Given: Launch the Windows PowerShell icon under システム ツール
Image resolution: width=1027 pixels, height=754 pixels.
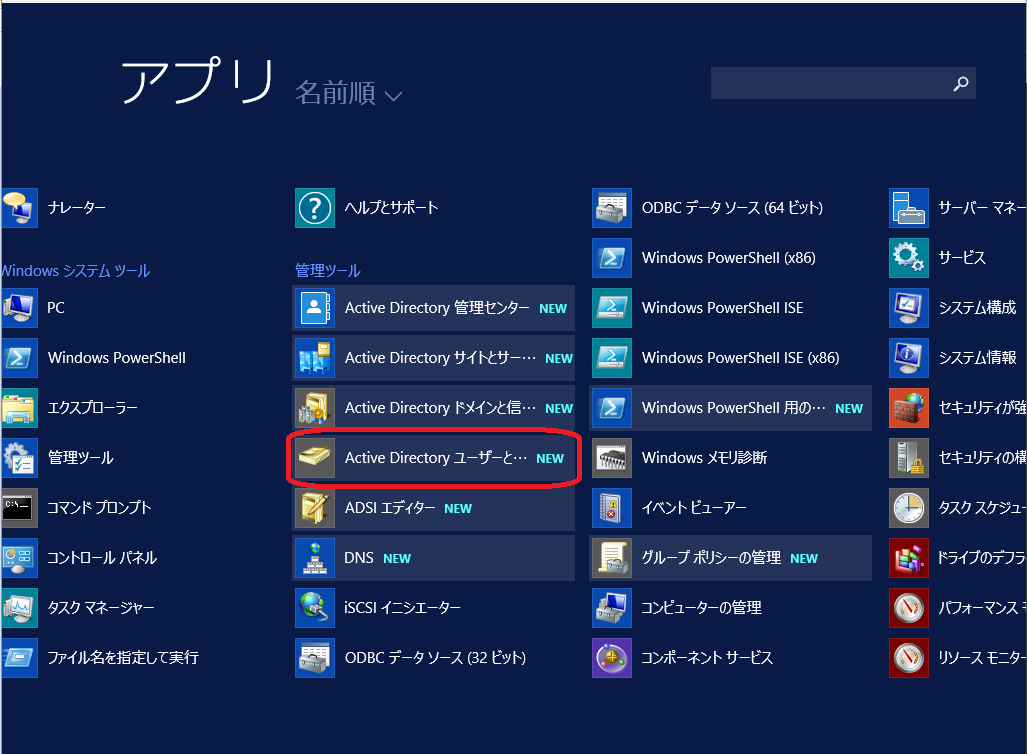Looking at the screenshot, I should 19,358.
